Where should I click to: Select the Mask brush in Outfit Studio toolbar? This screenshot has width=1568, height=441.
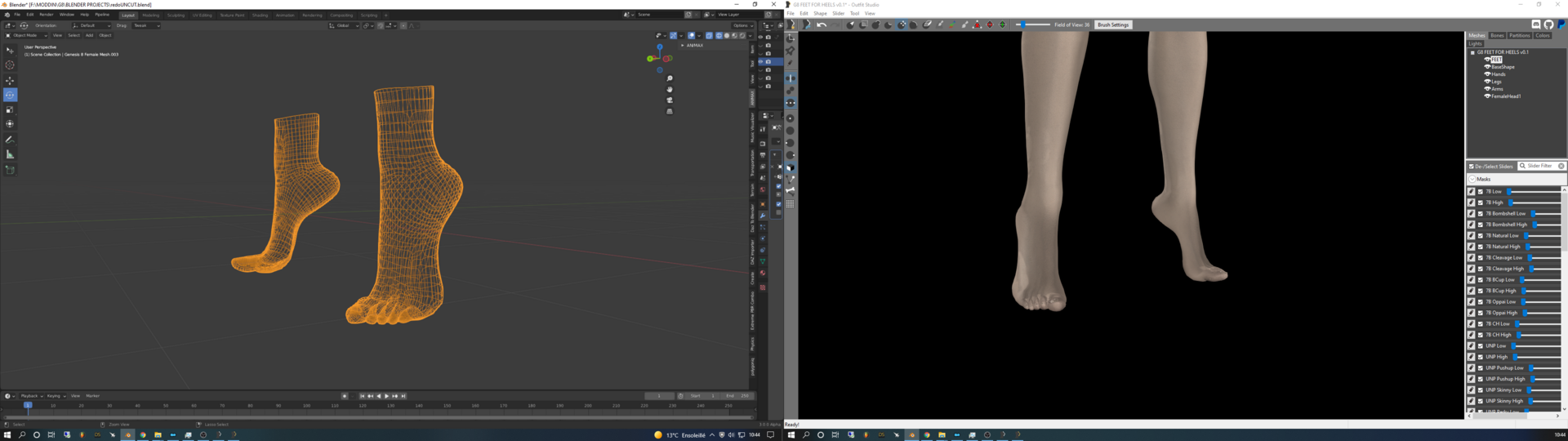click(863, 24)
